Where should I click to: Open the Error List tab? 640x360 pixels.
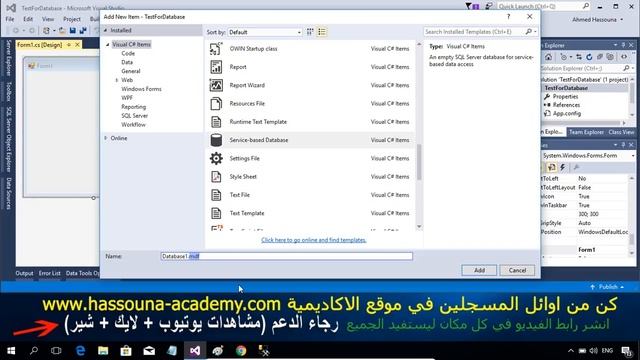(49, 273)
